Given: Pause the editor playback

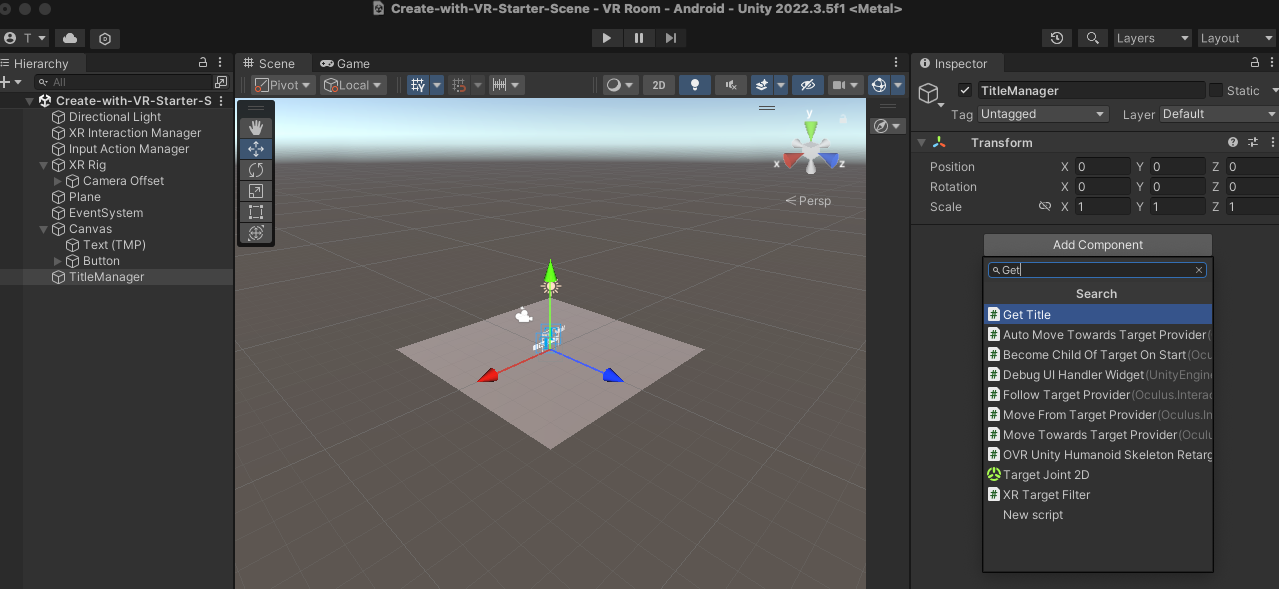Looking at the screenshot, I should click(638, 38).
